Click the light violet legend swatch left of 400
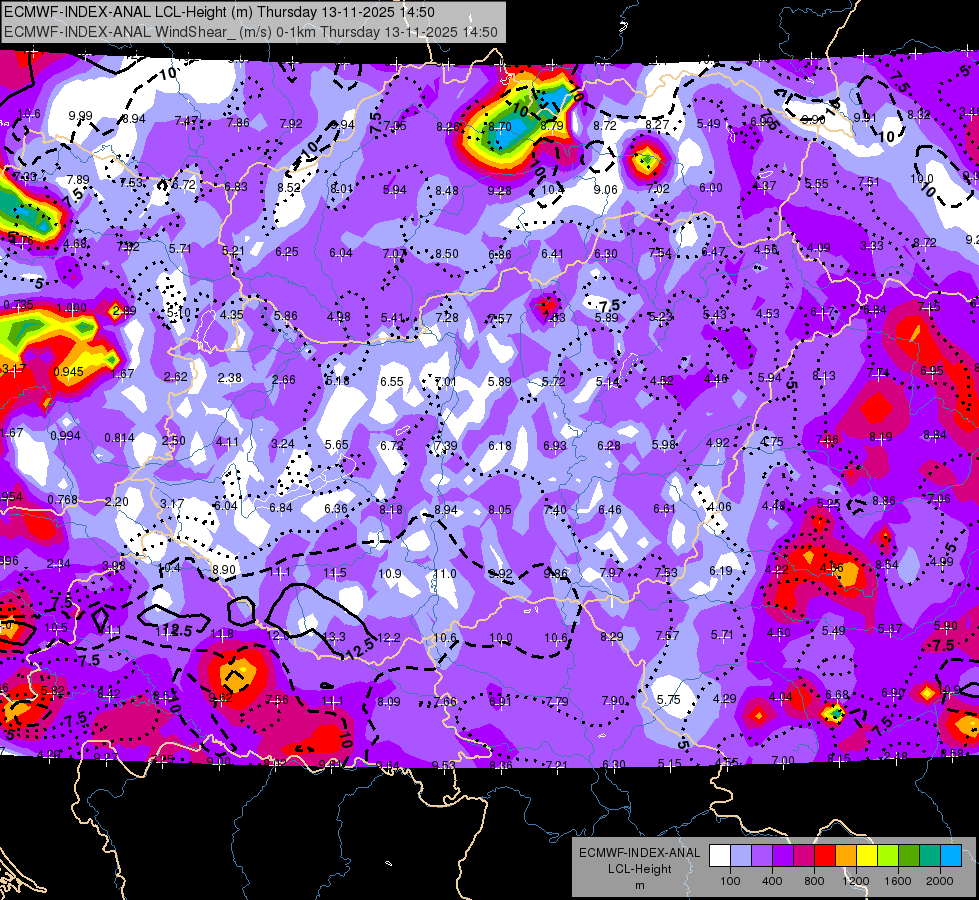Viewport: 979px width, 900px height. (x=762, y=856)
